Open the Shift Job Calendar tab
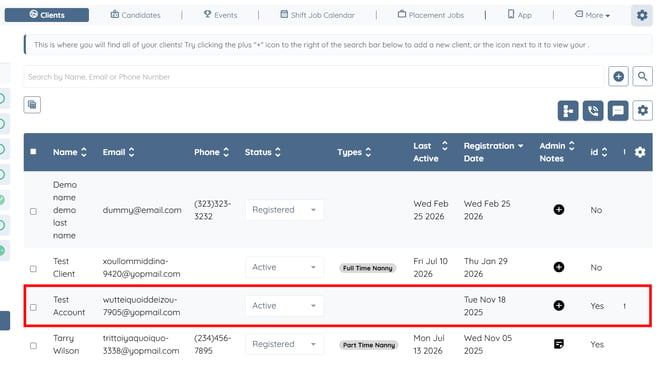Viewport: 670px width, 368px height. tap(317, 15)
